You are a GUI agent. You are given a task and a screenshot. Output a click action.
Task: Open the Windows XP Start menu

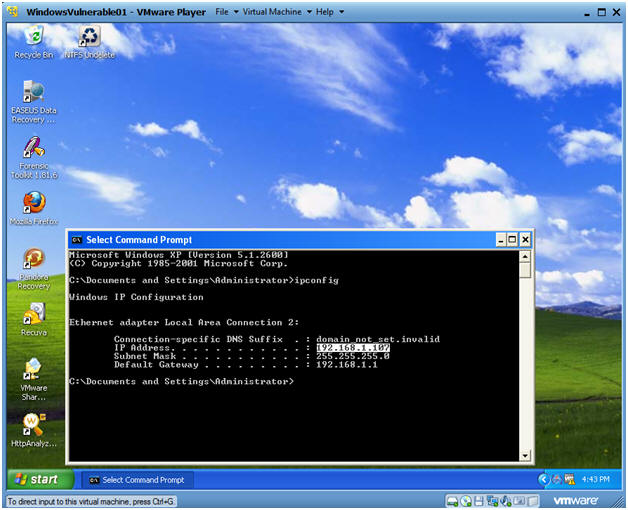point(40,479)
